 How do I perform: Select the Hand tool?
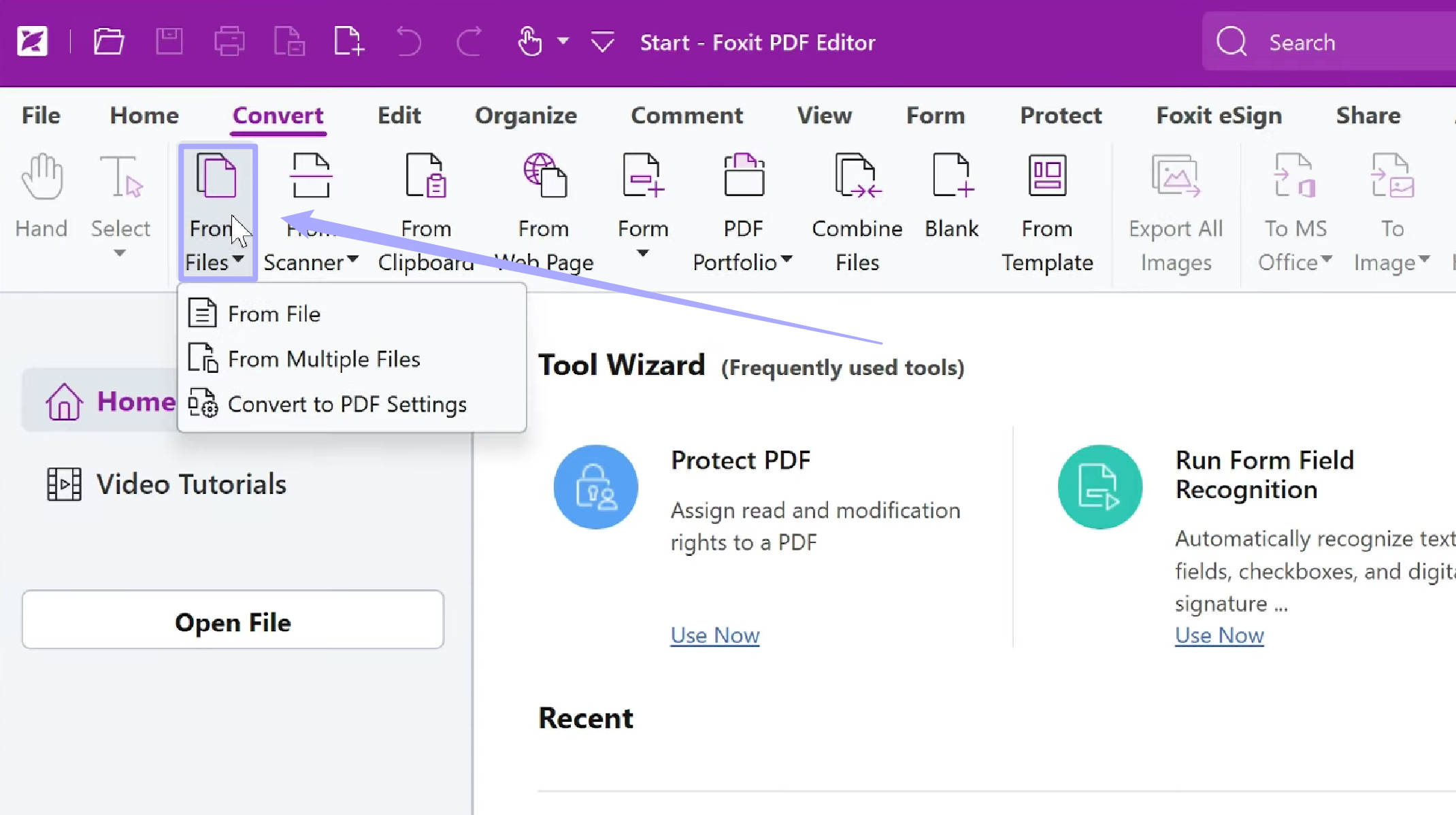(x=41, y=204)
